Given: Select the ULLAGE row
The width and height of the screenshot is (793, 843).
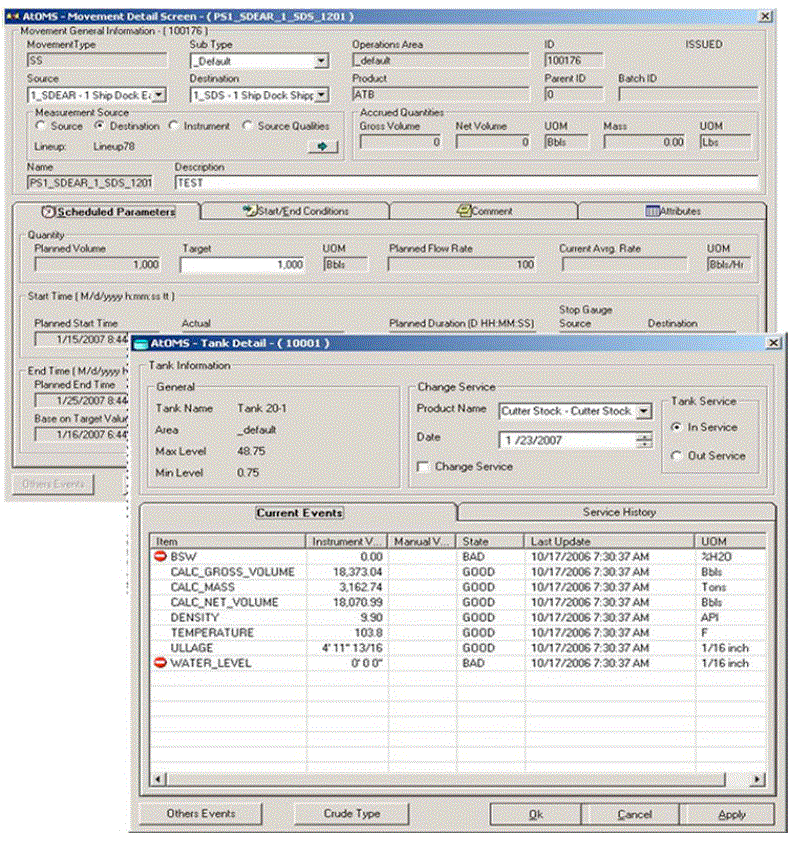Looking at the screenshot, I should pyautogui.click(x=458, y=647).
